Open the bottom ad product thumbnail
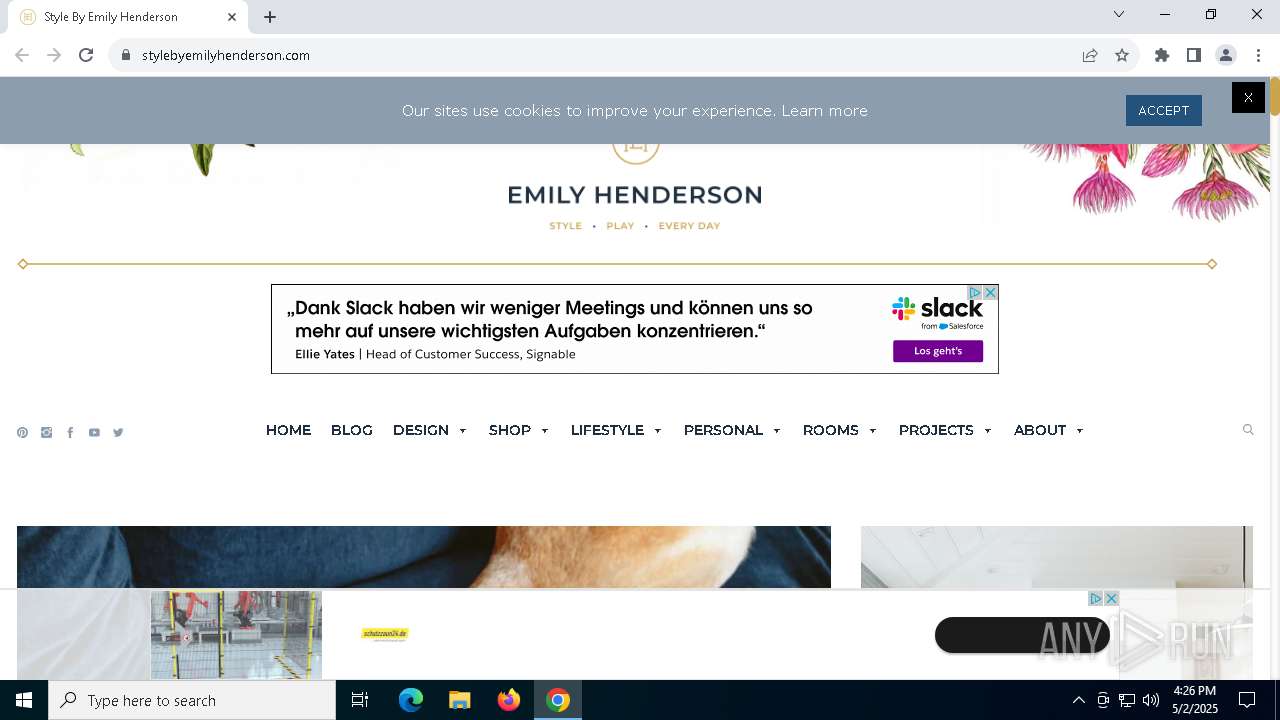Screen dimensions: 1280x720 pos(236,635)
